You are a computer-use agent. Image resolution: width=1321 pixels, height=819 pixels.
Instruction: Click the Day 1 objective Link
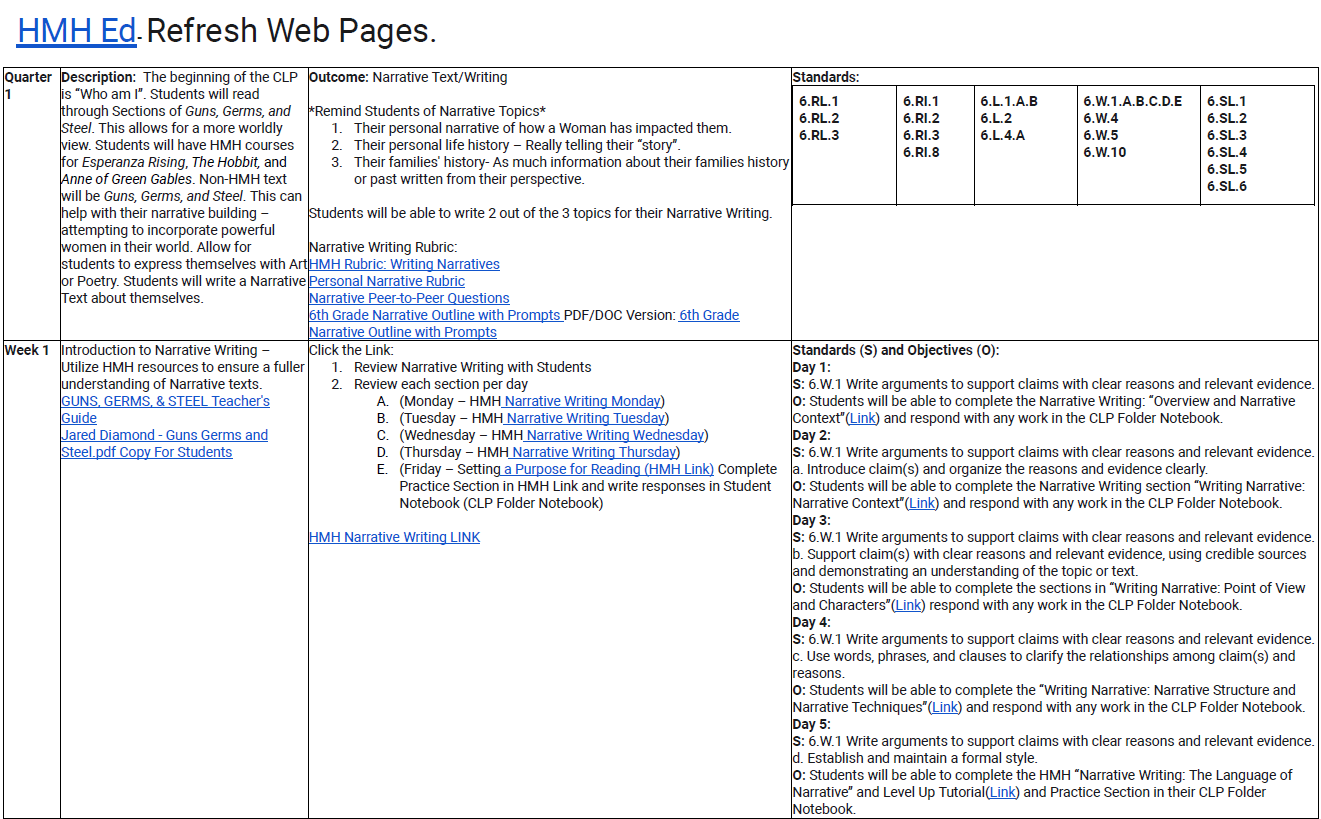[x=862, y=418]
